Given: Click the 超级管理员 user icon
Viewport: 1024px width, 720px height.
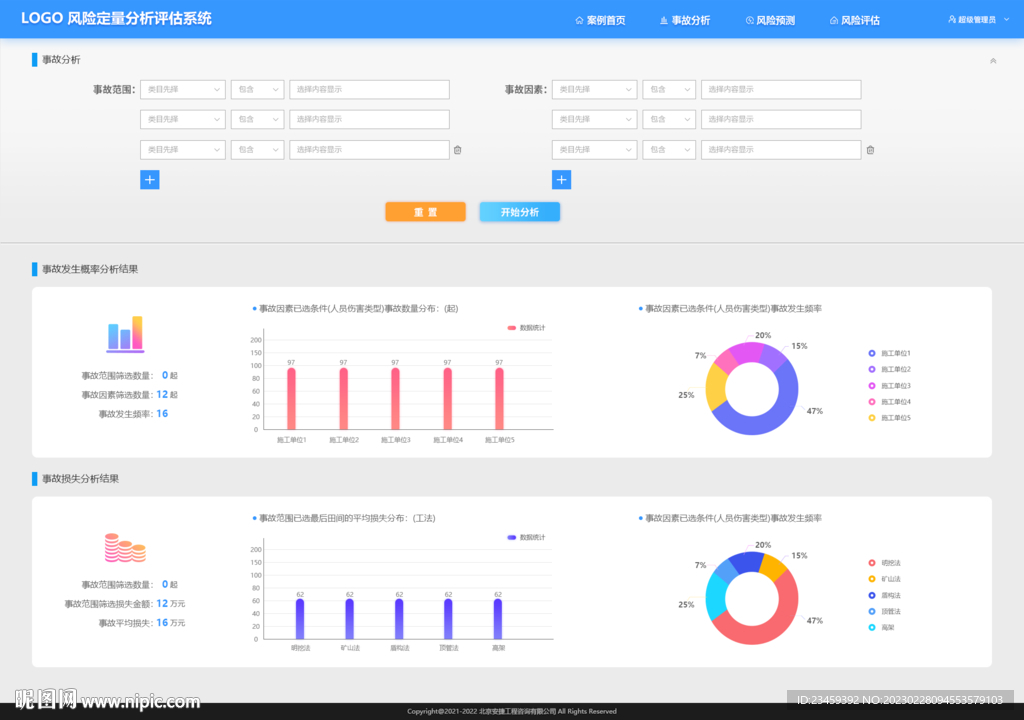Looking at the screenshot, I should click(951, 19).
